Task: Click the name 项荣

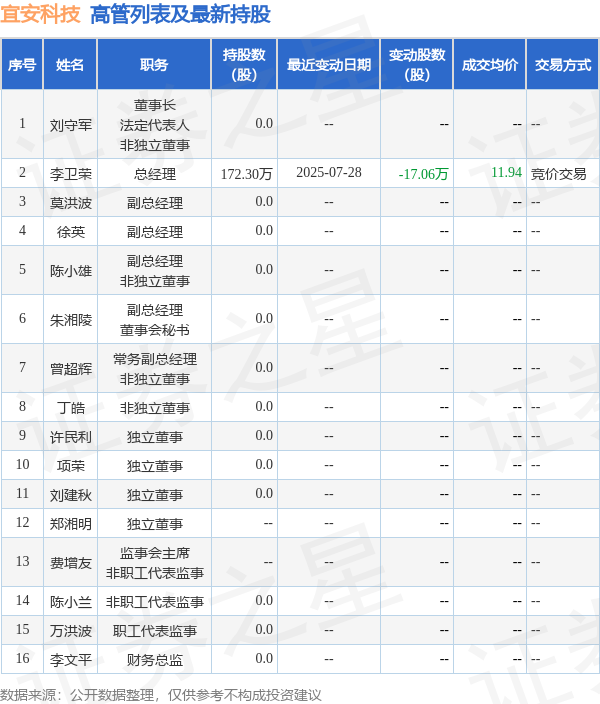Action: (71, 466)
